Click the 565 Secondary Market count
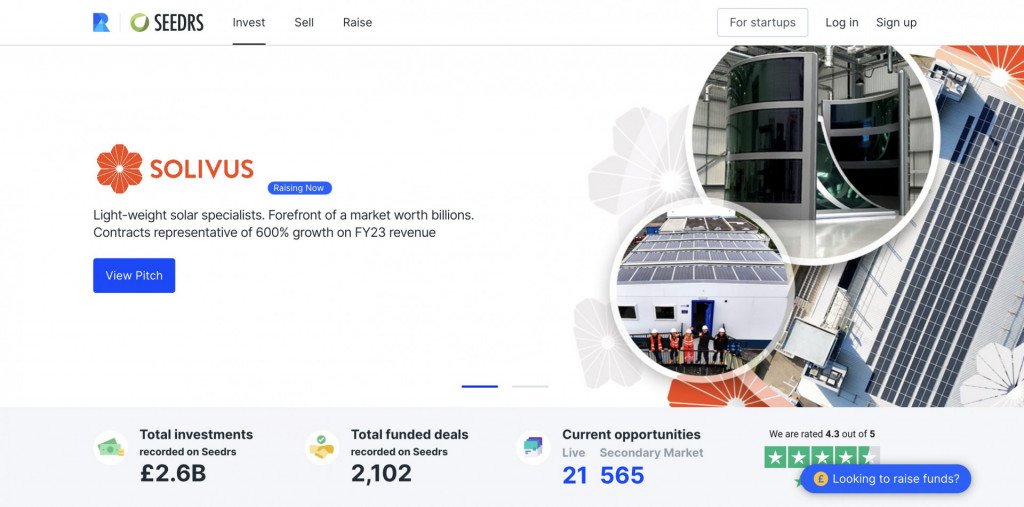The height and width of the screenshot is (507, 1024). [622, 475]
